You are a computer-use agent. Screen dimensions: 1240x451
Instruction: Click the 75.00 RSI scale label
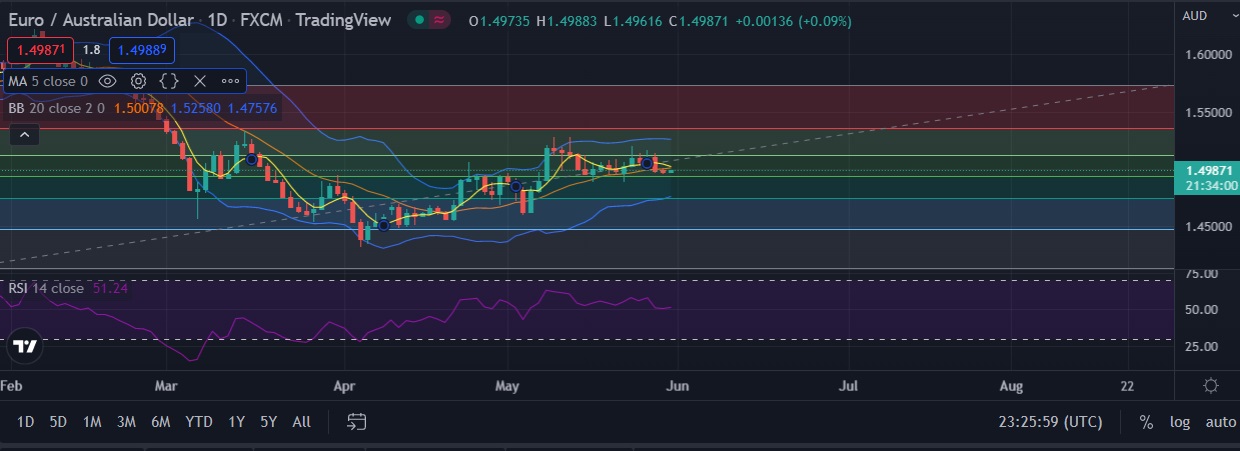1199,273
